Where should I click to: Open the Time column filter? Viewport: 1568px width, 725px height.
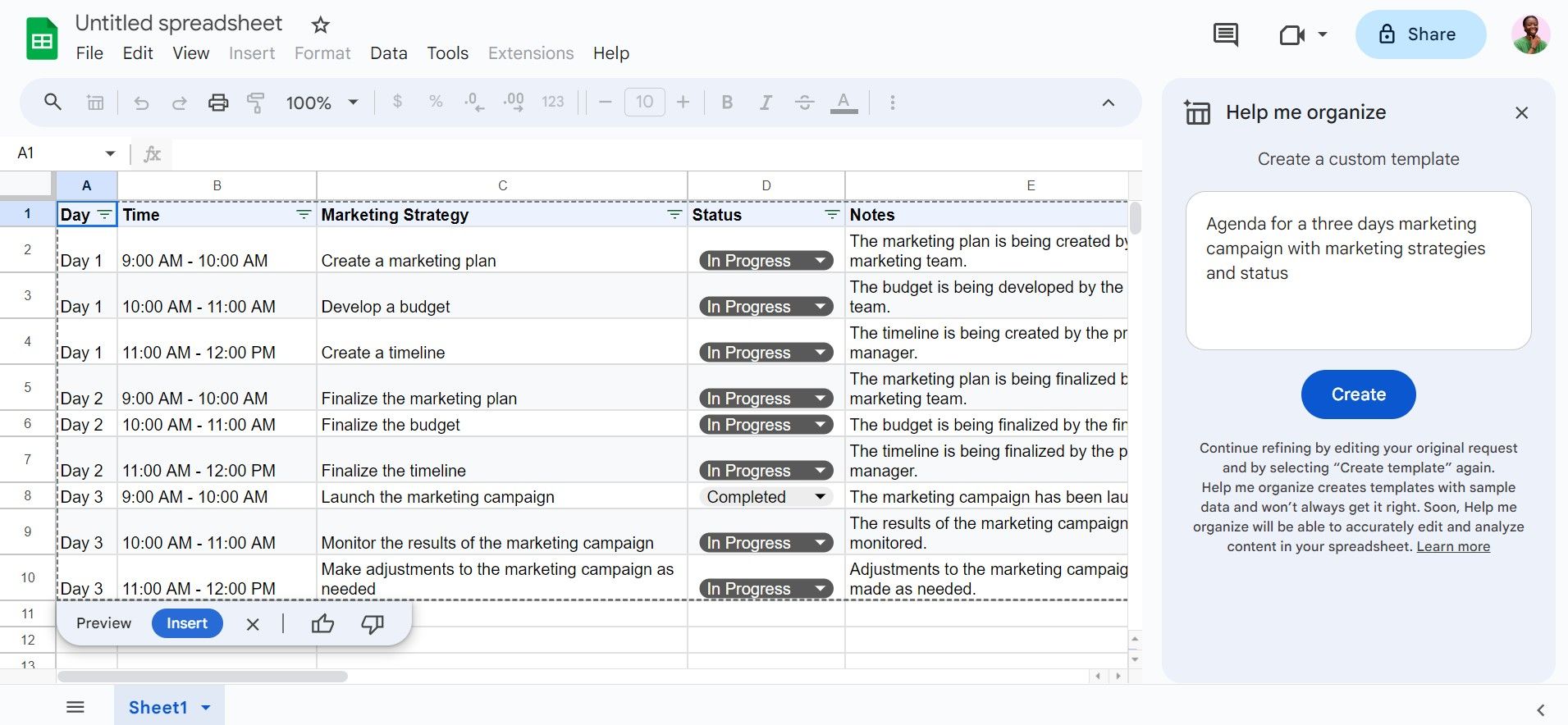304,215
